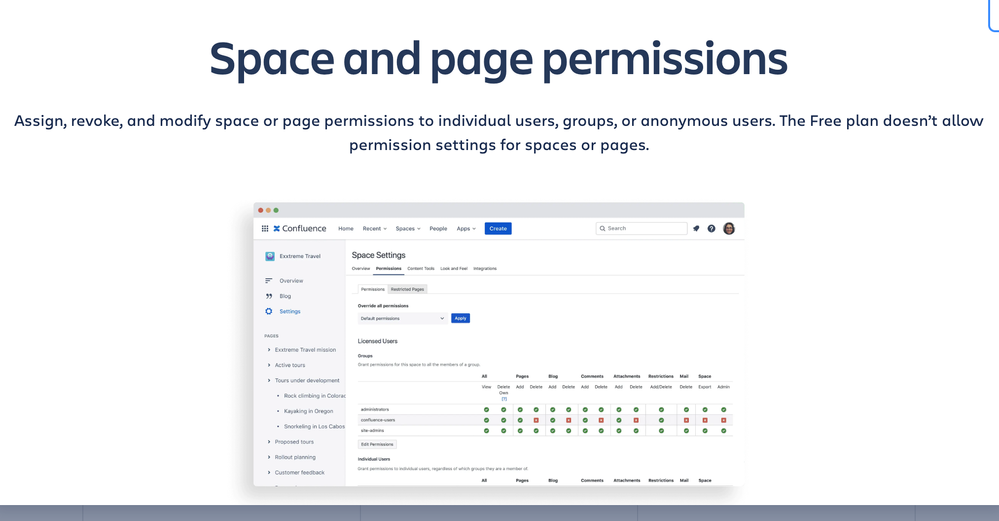Click confluence-users Pages Add green check
Viewport: 999px width, 521px height.
coord(520,420)
